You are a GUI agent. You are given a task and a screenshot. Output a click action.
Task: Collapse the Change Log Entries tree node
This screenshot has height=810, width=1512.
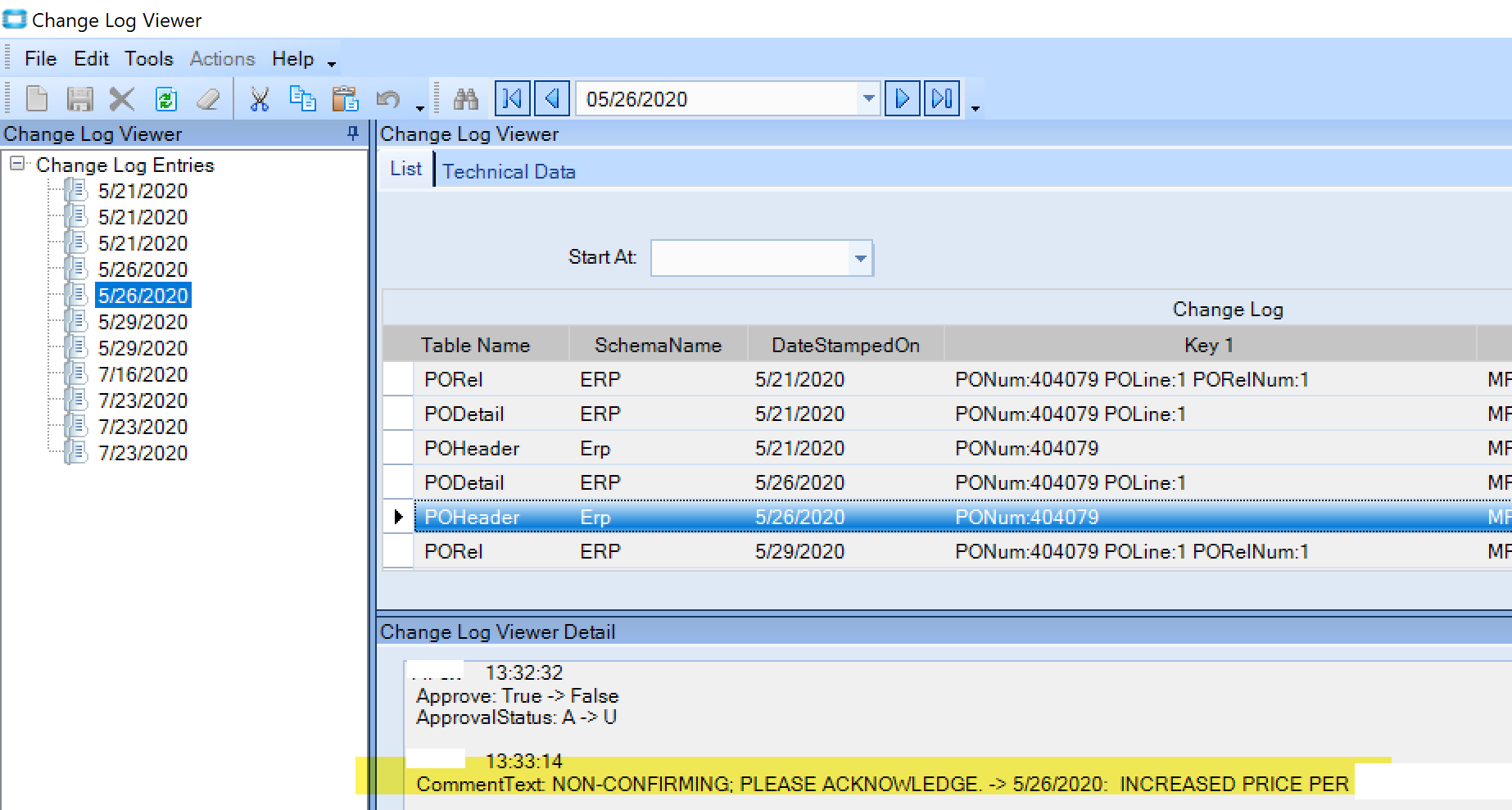[16, 164]
